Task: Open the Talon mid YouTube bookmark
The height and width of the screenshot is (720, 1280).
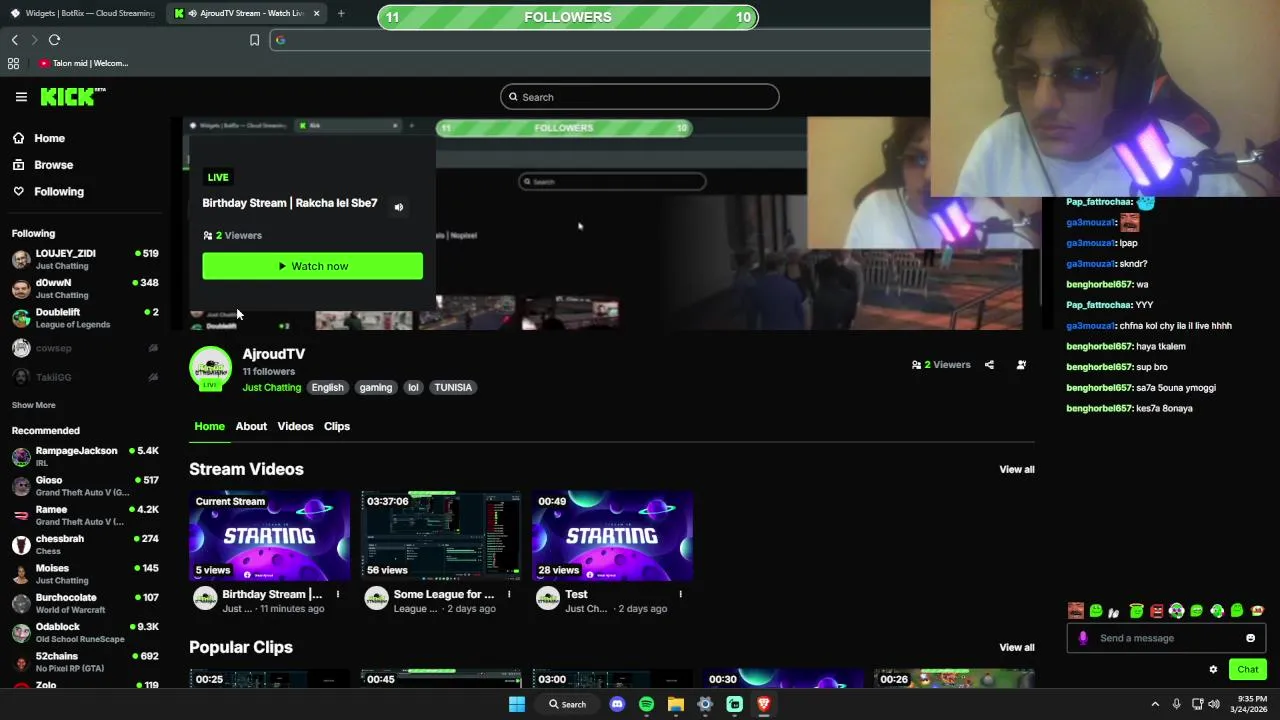Action: click(x=84, y=63)
